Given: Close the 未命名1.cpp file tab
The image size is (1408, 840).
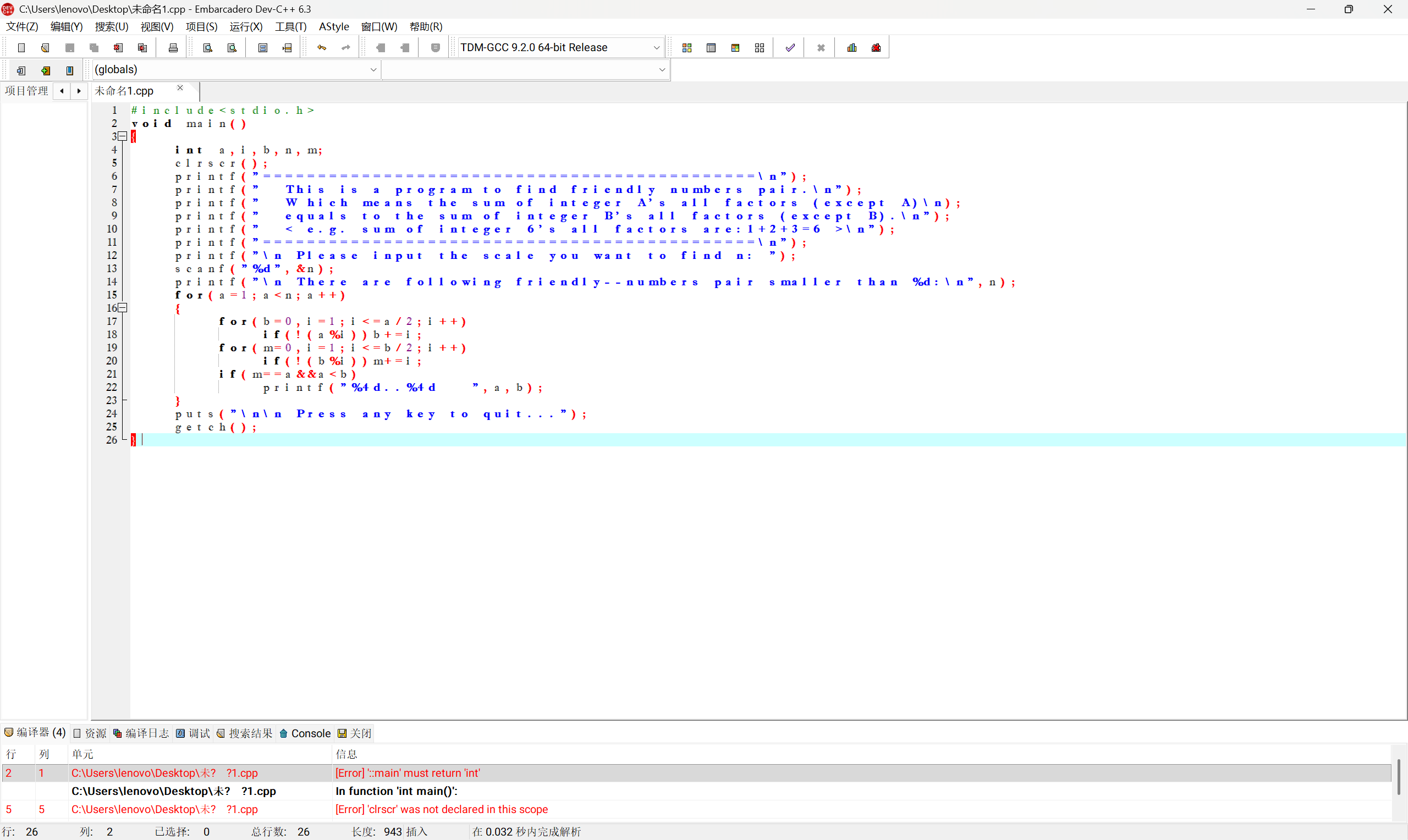Looking at the screenshot, I should pyautogui.click(x=180, y=89).
